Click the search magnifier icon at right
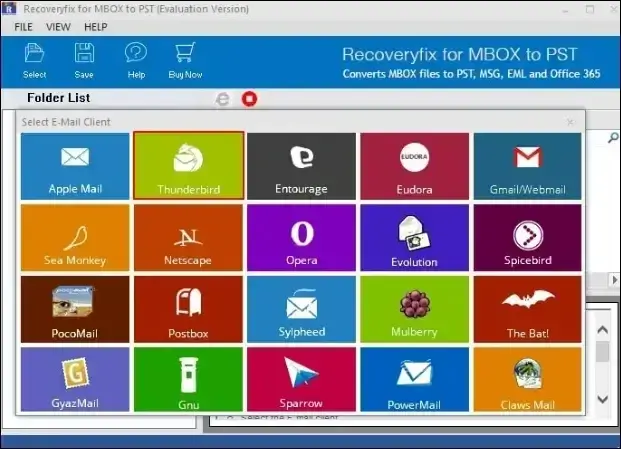The height and width of the screenshot is (449, 621). [613, 137]
